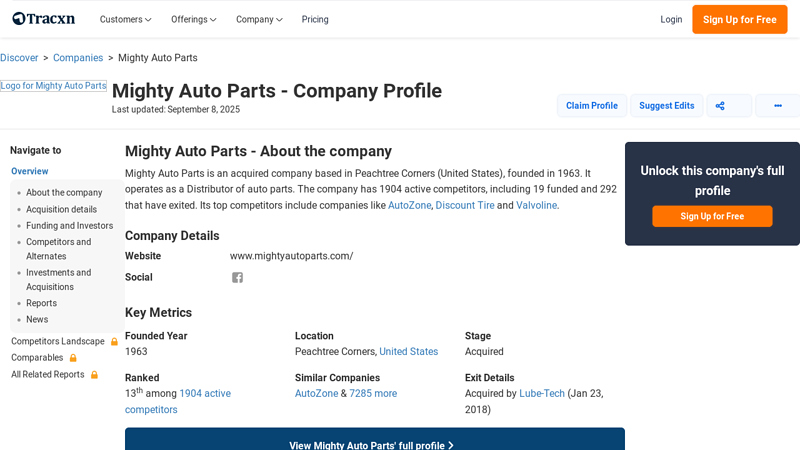Open Competitors Landscape sidebar item

click(x=58, y=341)
